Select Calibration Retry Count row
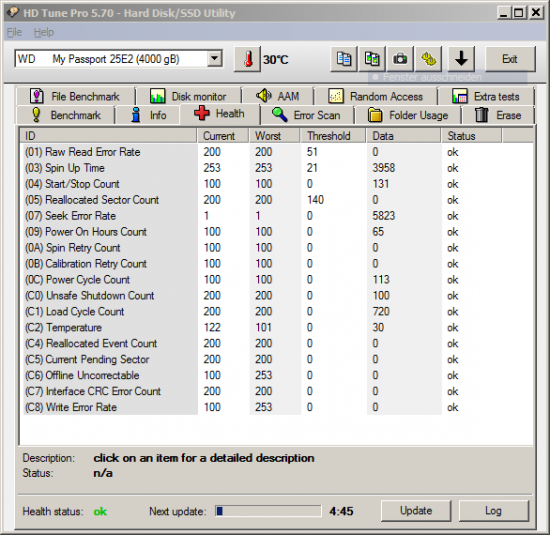 pyautogui.click(x=277, y=263)
